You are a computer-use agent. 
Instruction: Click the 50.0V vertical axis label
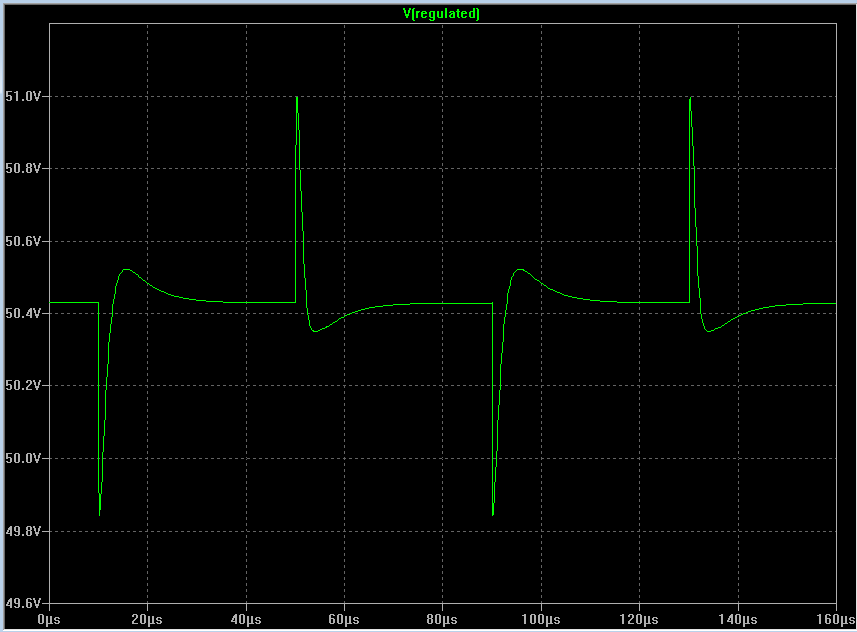pyautogui.click(x=23, y=458)
